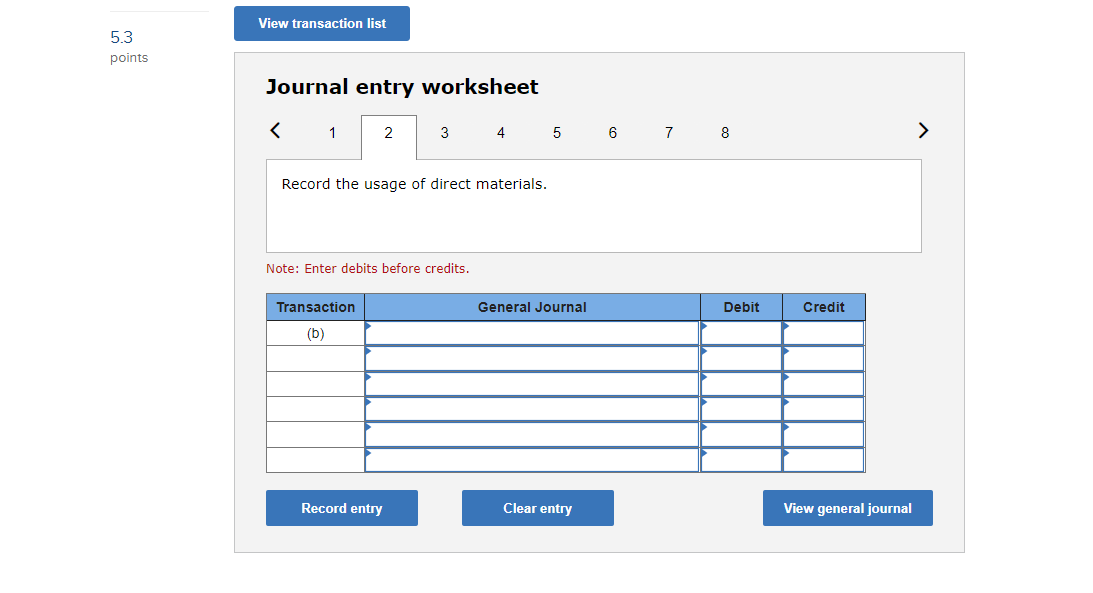This screenshot has width=1093, height=593.
Task: Click the Record entry button
Action: pyautogui.click(x=341, y=508)
